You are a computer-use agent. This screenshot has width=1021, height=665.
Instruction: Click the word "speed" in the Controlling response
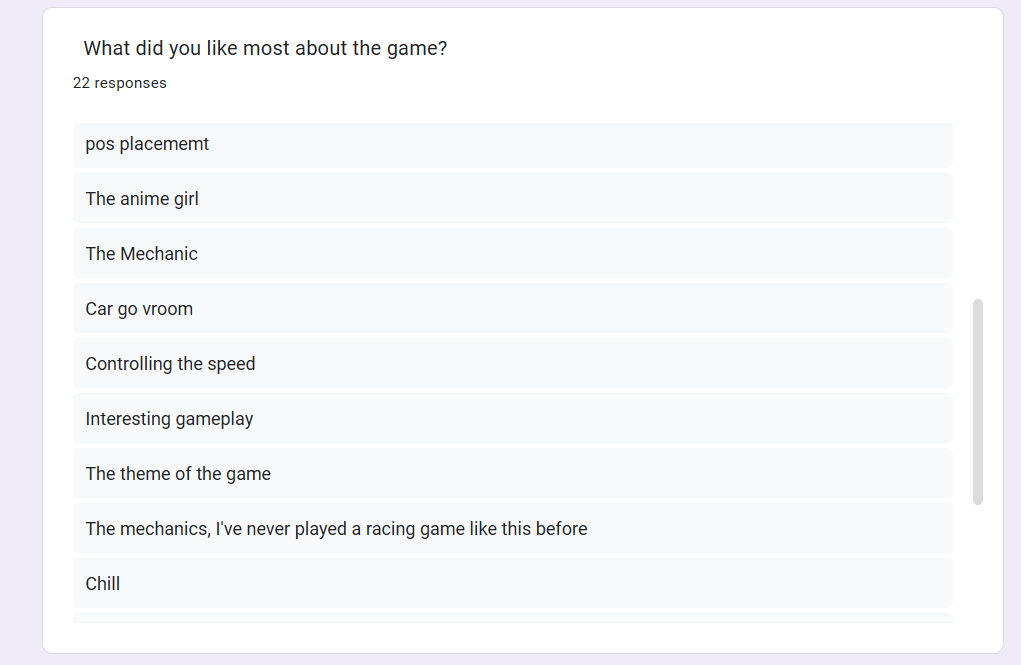232,364
